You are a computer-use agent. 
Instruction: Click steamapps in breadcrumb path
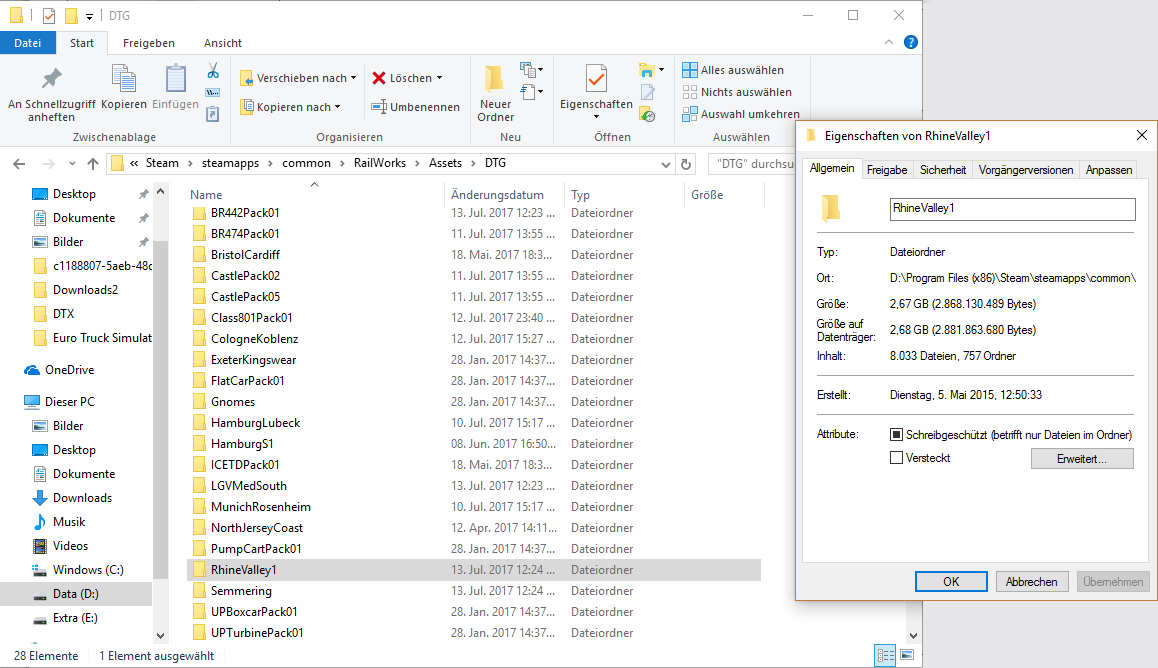(x=230, y=163)
